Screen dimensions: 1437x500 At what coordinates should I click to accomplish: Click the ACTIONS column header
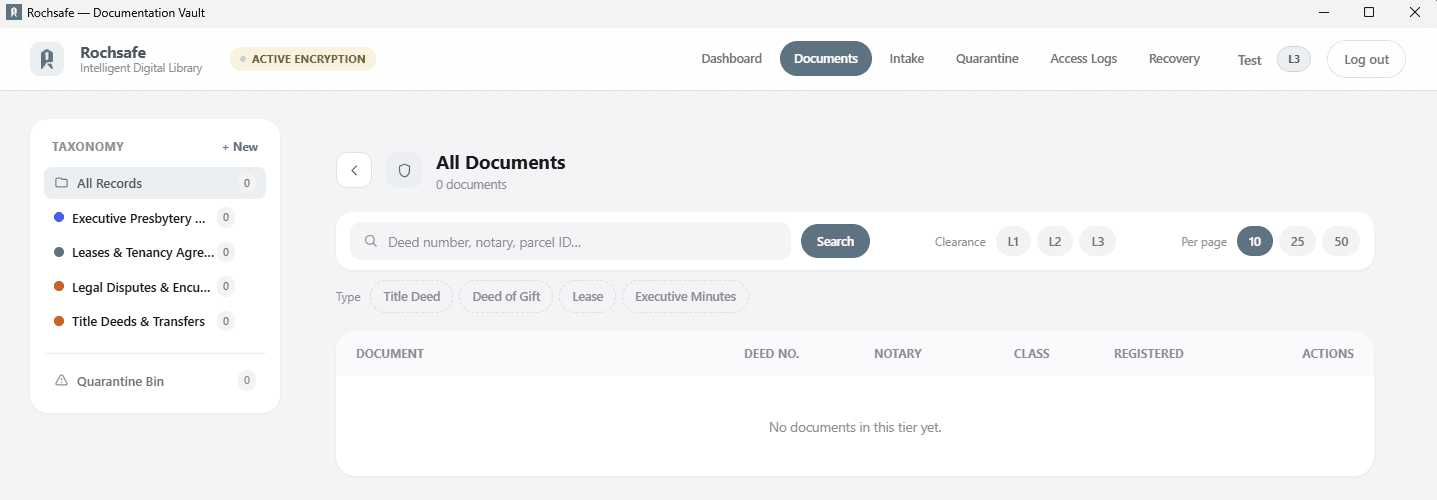pyautogui.click(x=1328, y=354)
